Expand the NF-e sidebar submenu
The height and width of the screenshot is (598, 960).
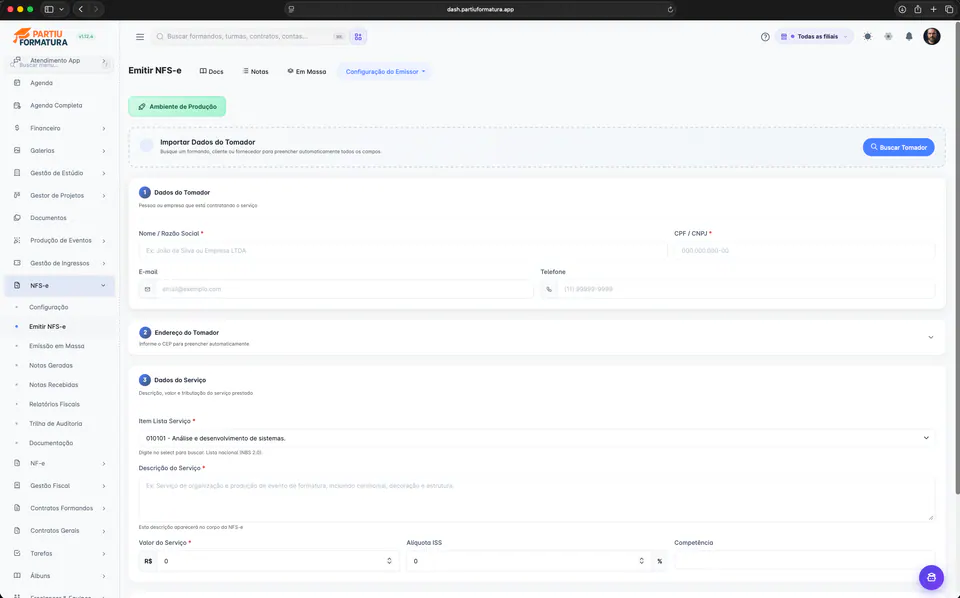pos(103,464)
